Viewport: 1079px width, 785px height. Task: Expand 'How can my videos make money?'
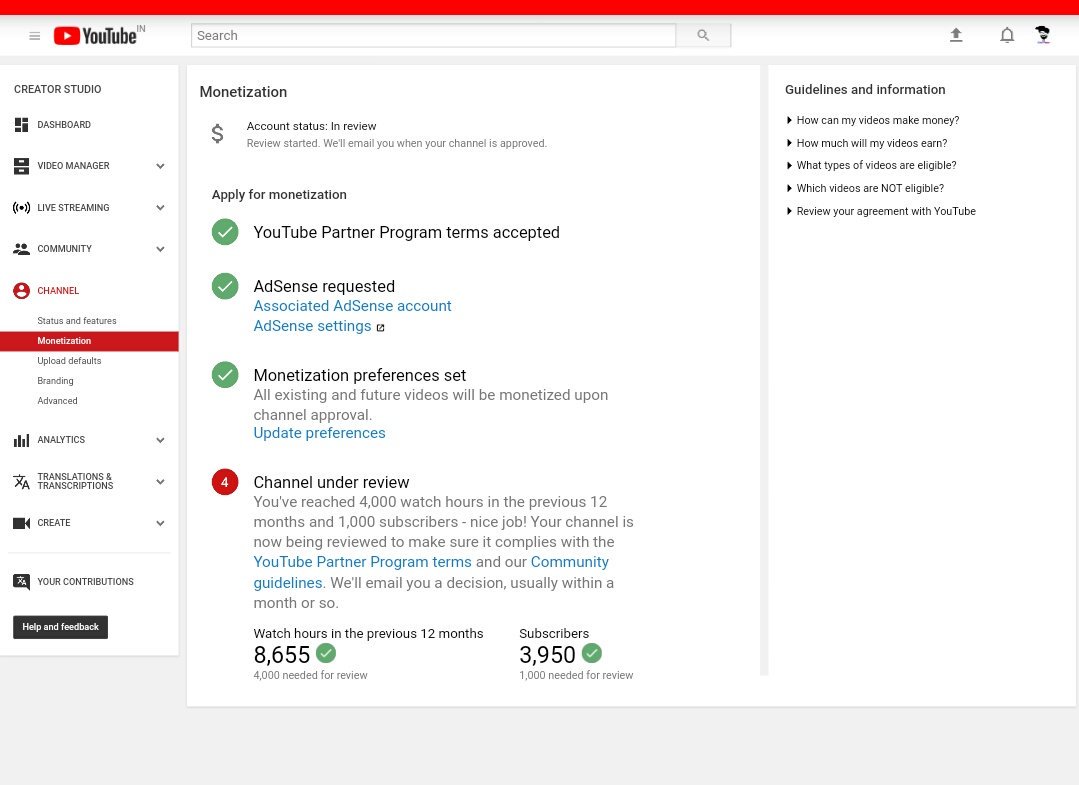pyautogui.click(x=873, y=120)
